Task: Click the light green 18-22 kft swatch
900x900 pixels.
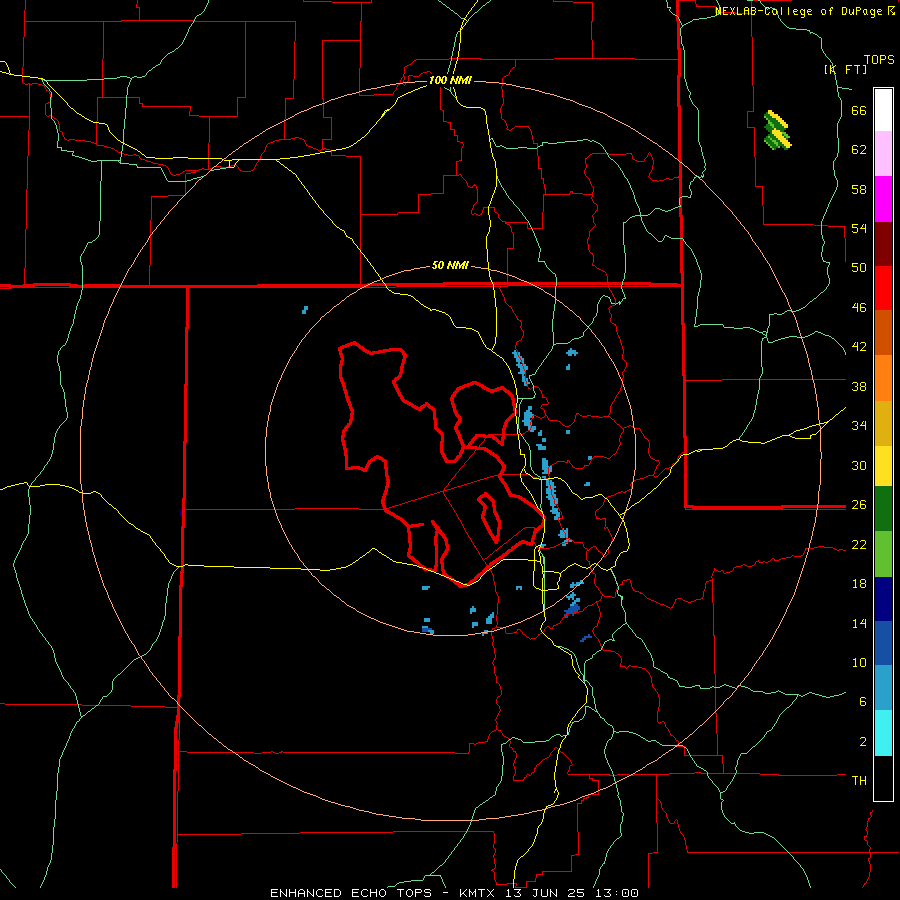Action: (883, 554)
